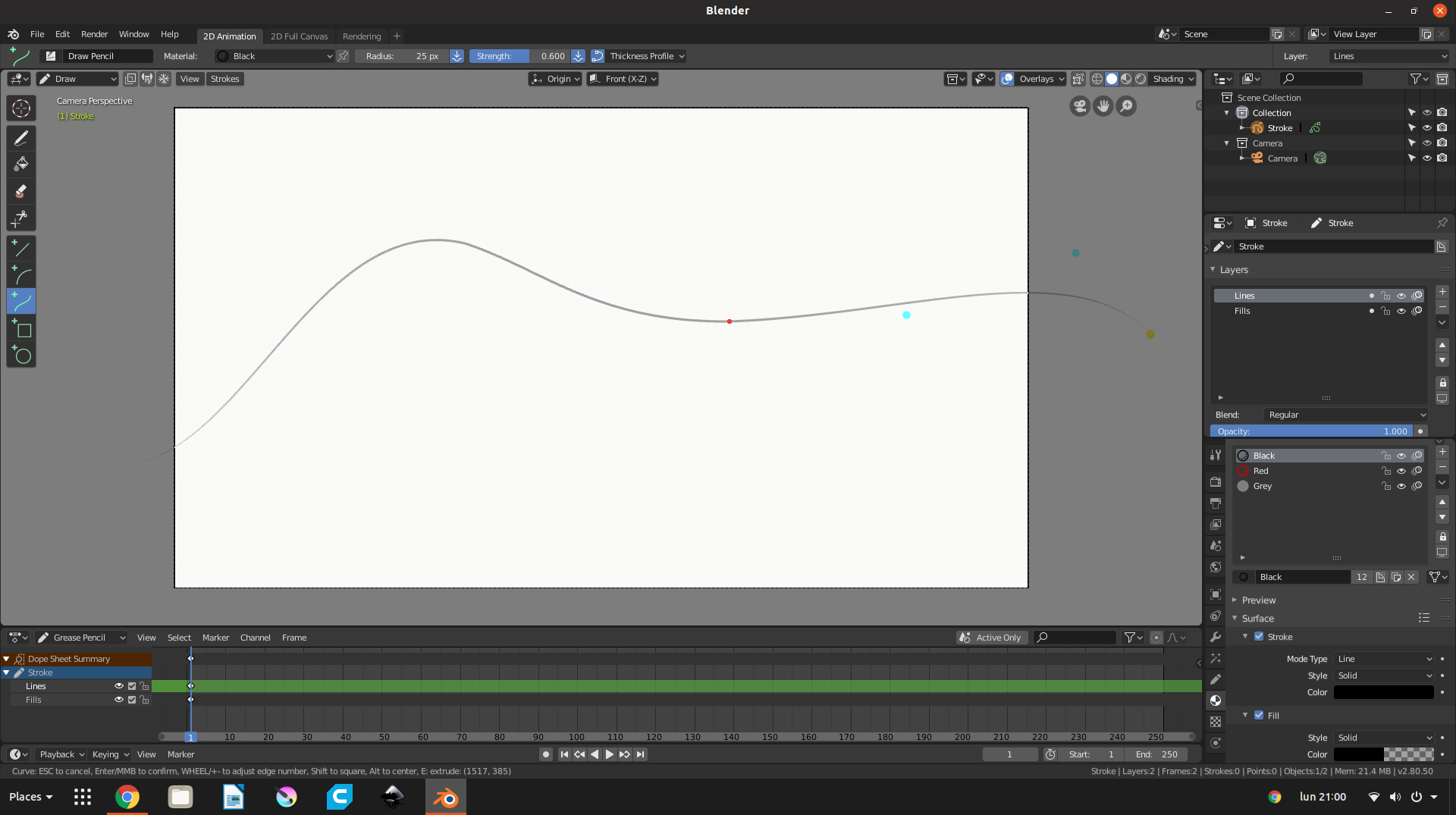This screenshot has height=815, width=1456.
Task: Toggle Active Only in the dope sheet
Action: click(x=992, y=638)
